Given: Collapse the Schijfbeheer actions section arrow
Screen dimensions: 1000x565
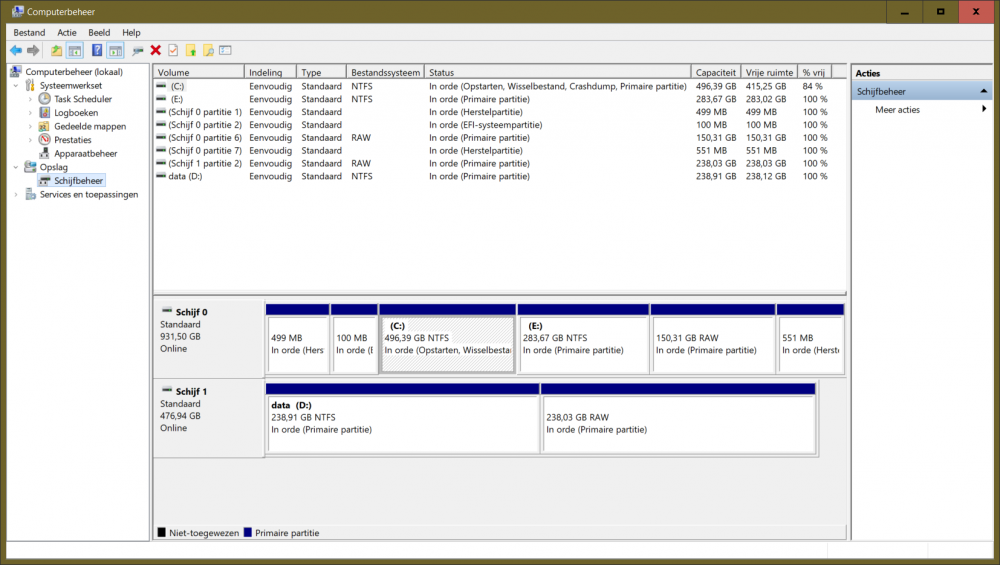Looking at the screenshot, I should (x=983, y=91).
